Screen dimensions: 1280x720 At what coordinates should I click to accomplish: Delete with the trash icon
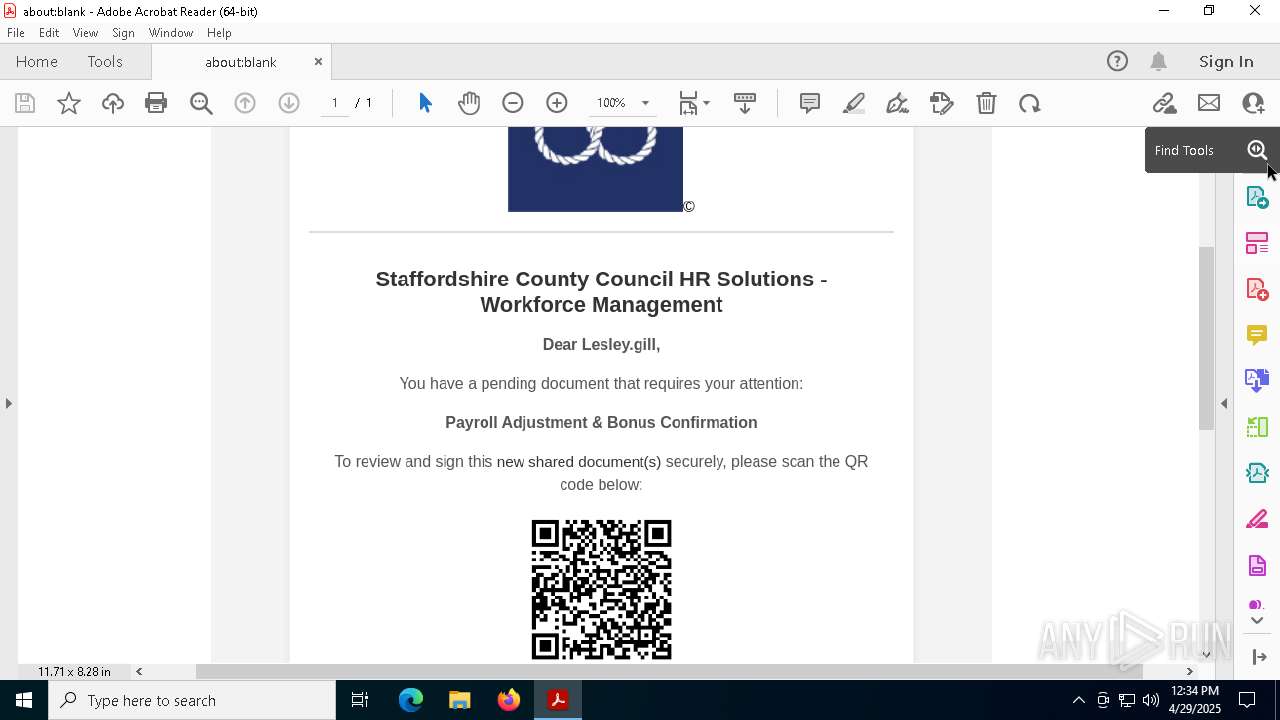tap(986, 103)
